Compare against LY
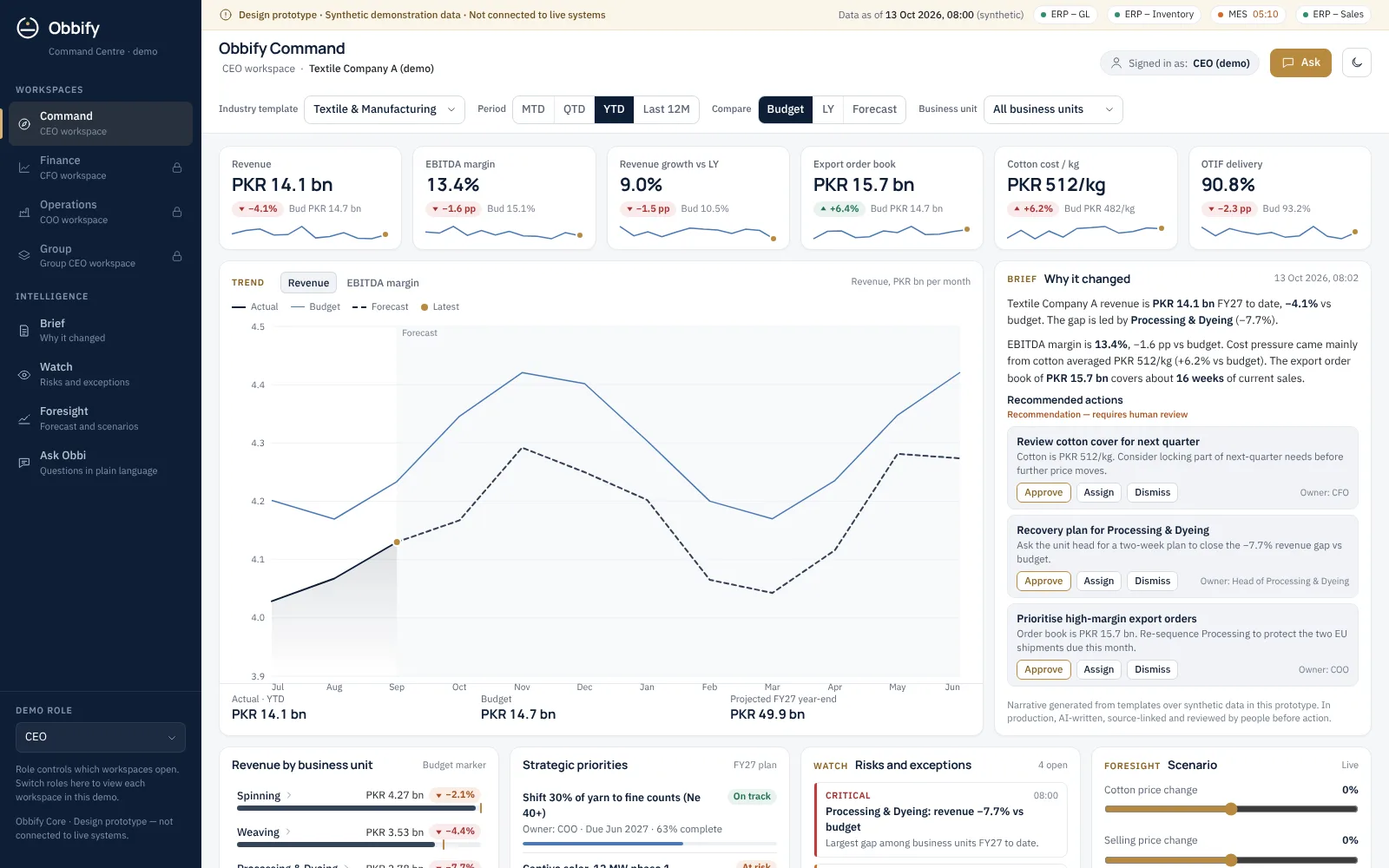The height and width of the screenshot is (868, 1389). (x=828, y=109)
